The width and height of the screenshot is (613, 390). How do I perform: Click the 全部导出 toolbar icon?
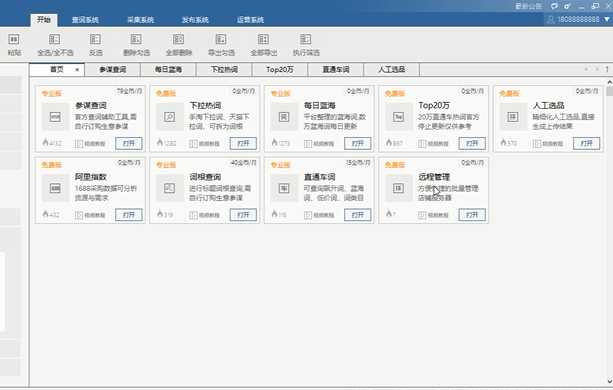tap(263, 39)
